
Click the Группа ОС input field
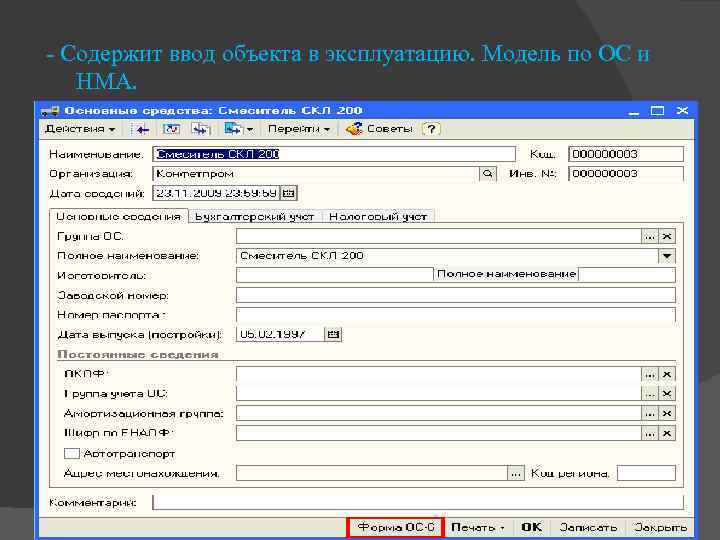pos(439,236)
